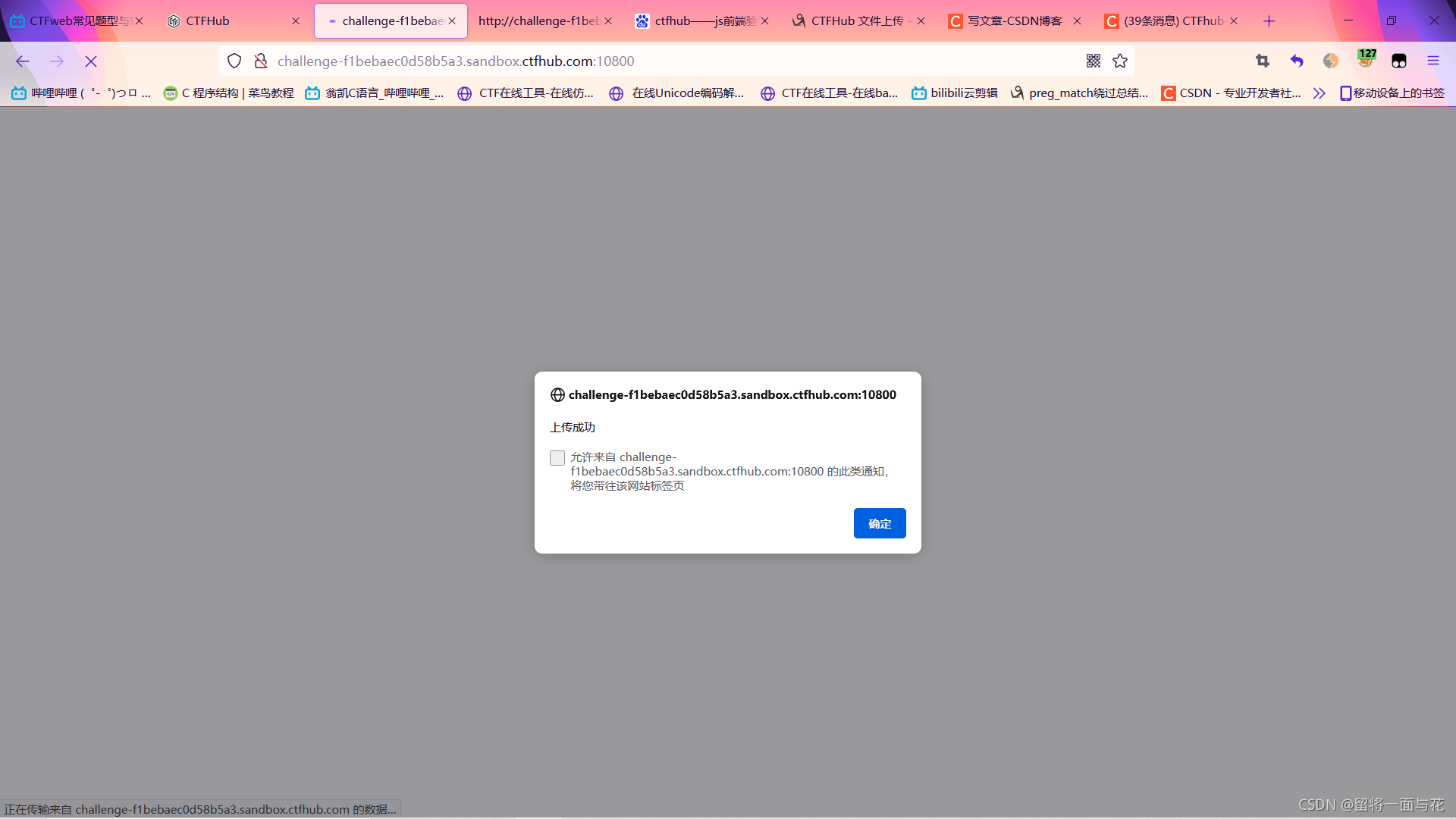Image resolution: width=1456 pixels, height=819 pixels.
Task: Switch to the 写文章-CSDN博客 tab
Action: [x=1013, y=20]
